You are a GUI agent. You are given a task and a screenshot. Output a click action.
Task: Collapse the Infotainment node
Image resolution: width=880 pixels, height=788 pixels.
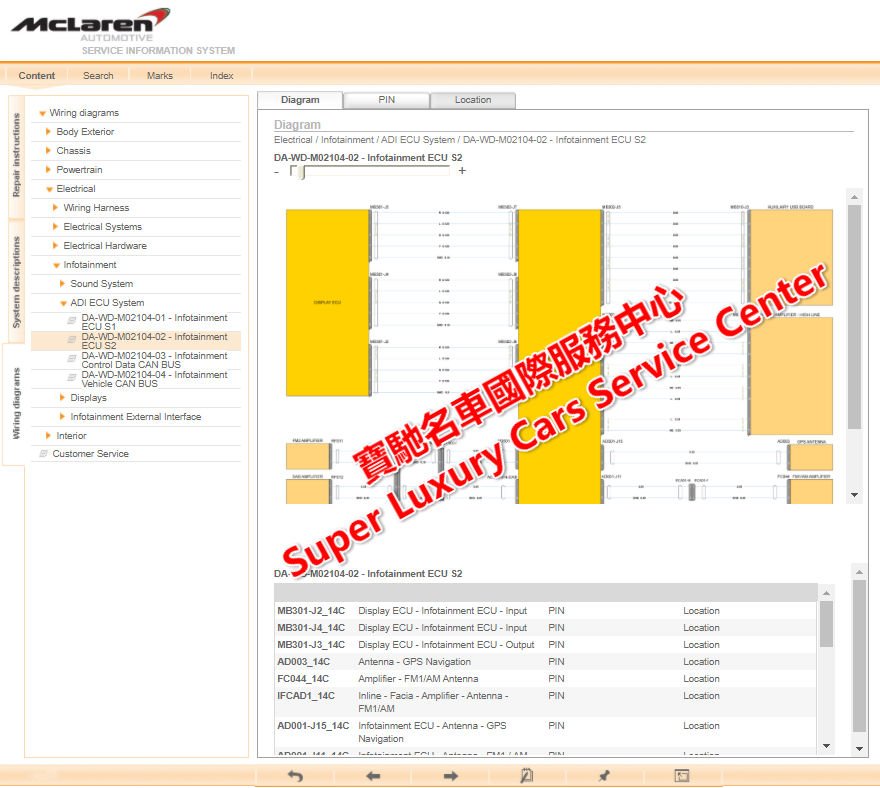56,265
